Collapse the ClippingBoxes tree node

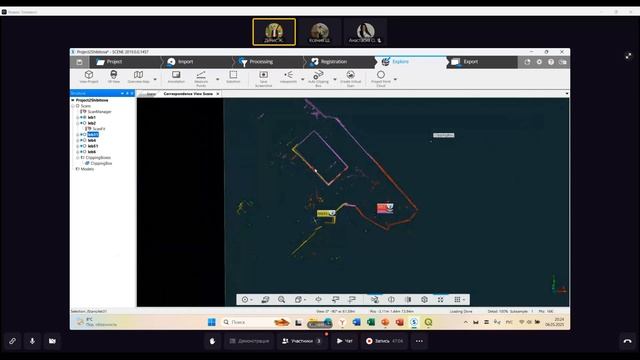tap(78, 158)
